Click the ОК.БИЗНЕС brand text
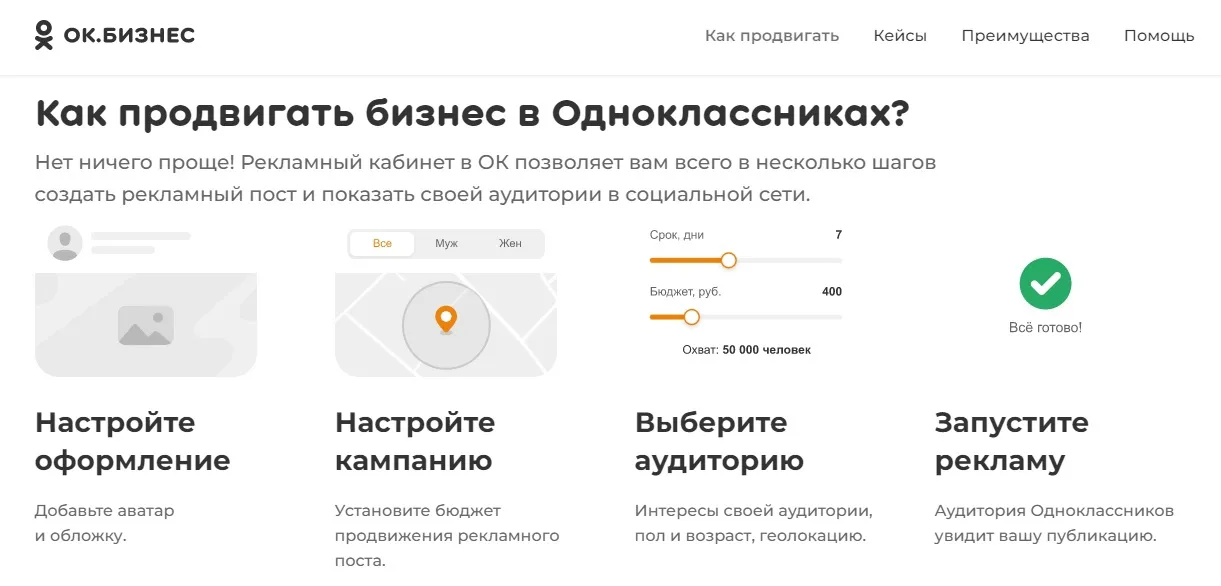The width and height of the screenshot is (1221, 586). pos(129,35)
